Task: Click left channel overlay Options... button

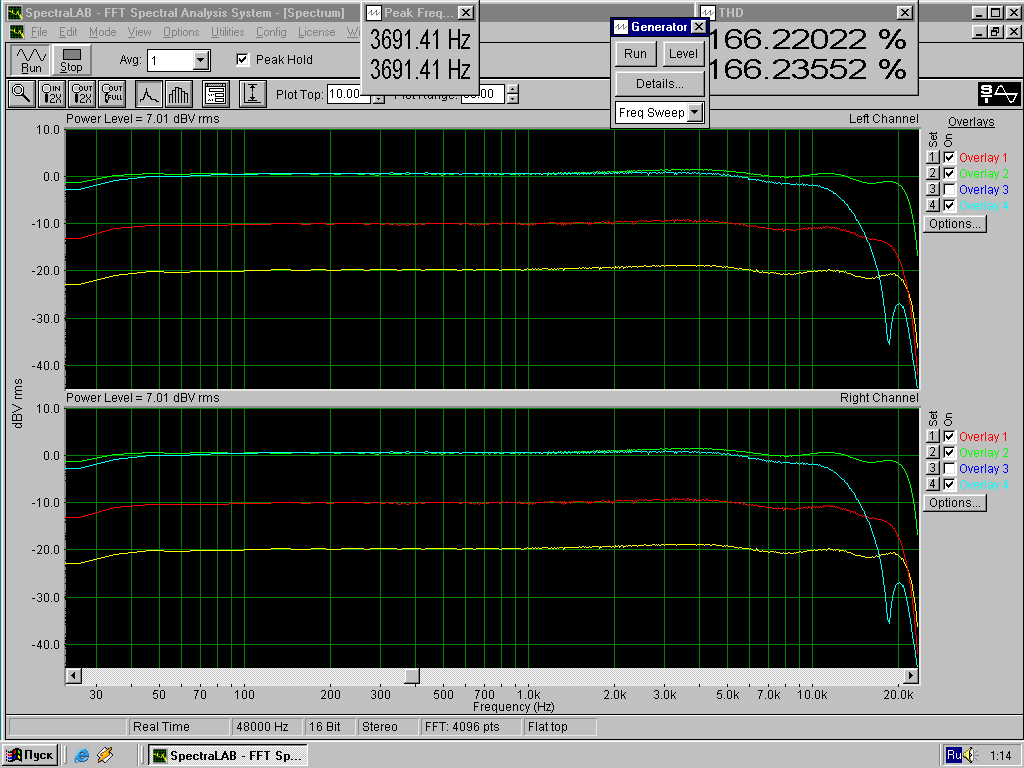Action: 955,224
